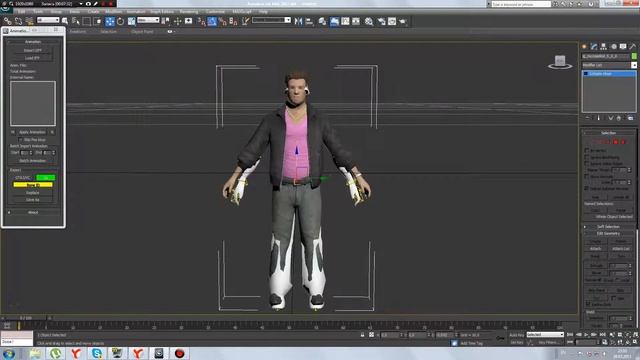640x360 pixels.
Task: Click the Align tool icon
Action: (309, 21)
